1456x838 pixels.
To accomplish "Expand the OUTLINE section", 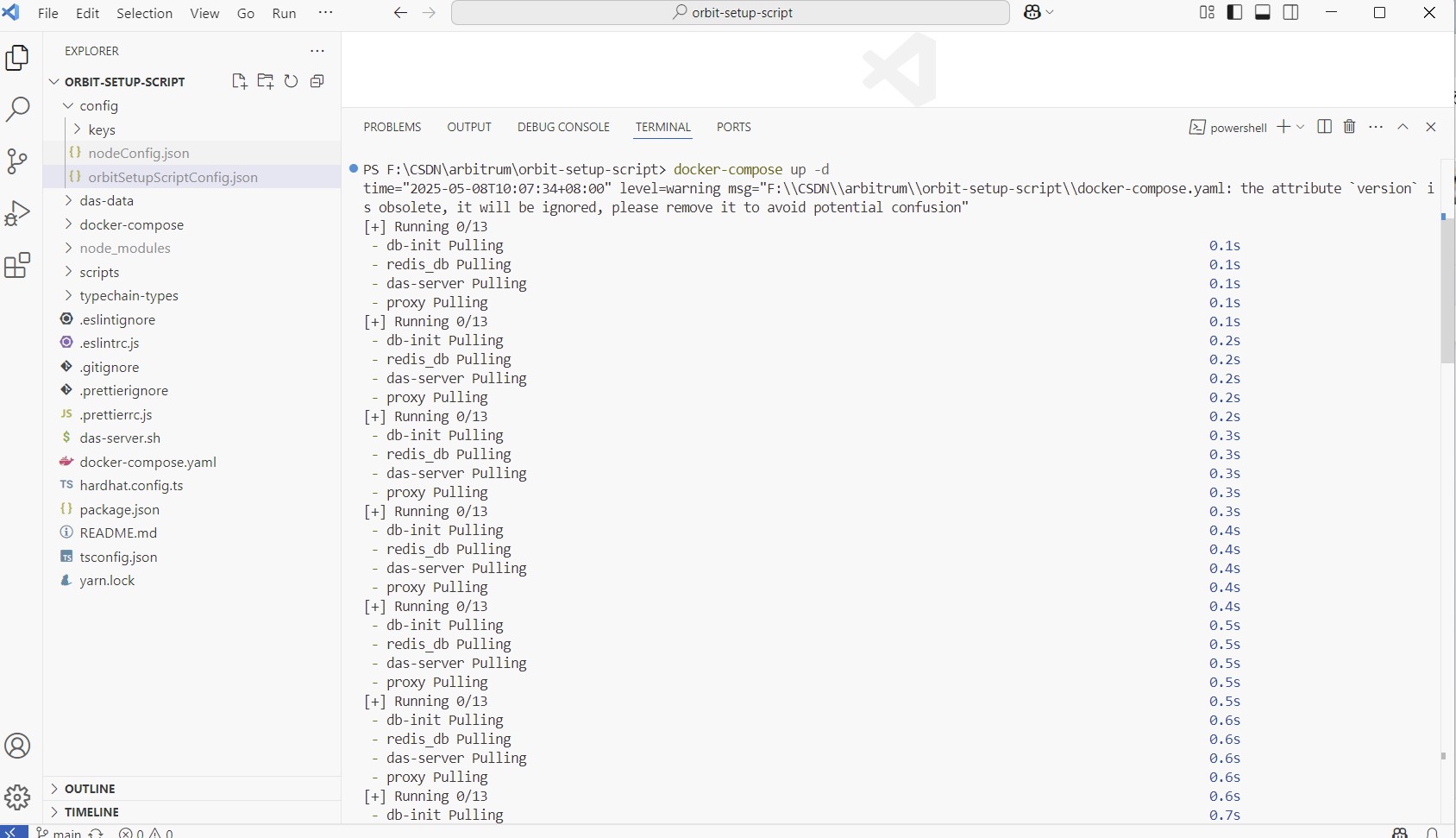I will pos(191,789).
